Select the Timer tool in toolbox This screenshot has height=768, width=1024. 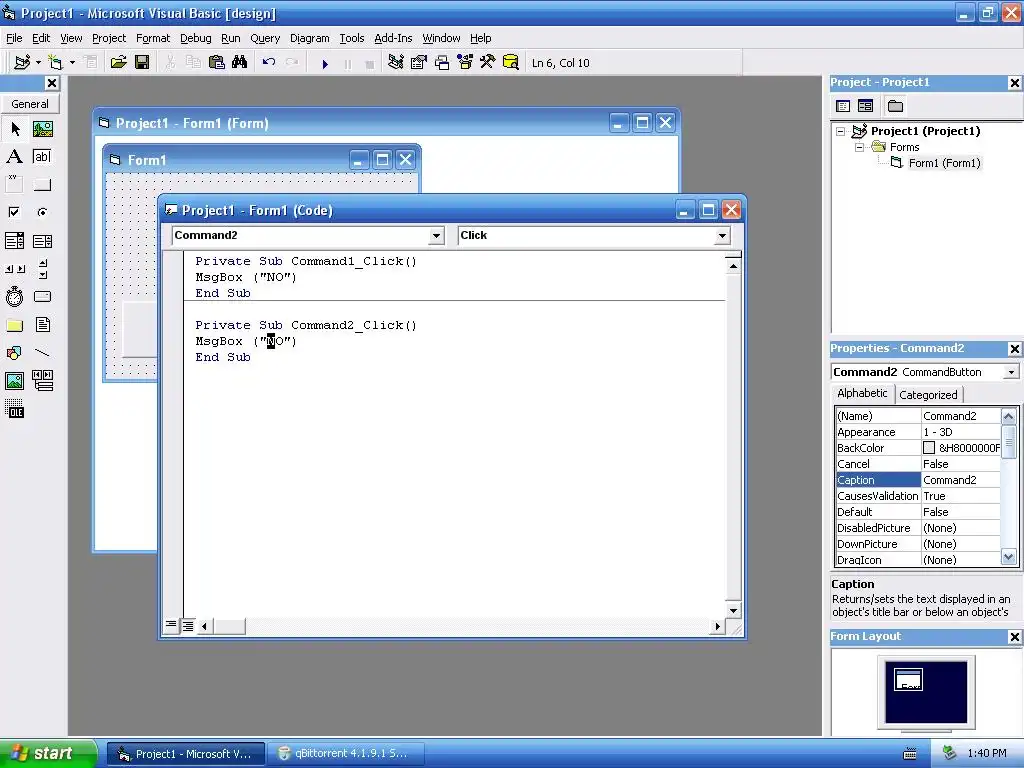14,296
